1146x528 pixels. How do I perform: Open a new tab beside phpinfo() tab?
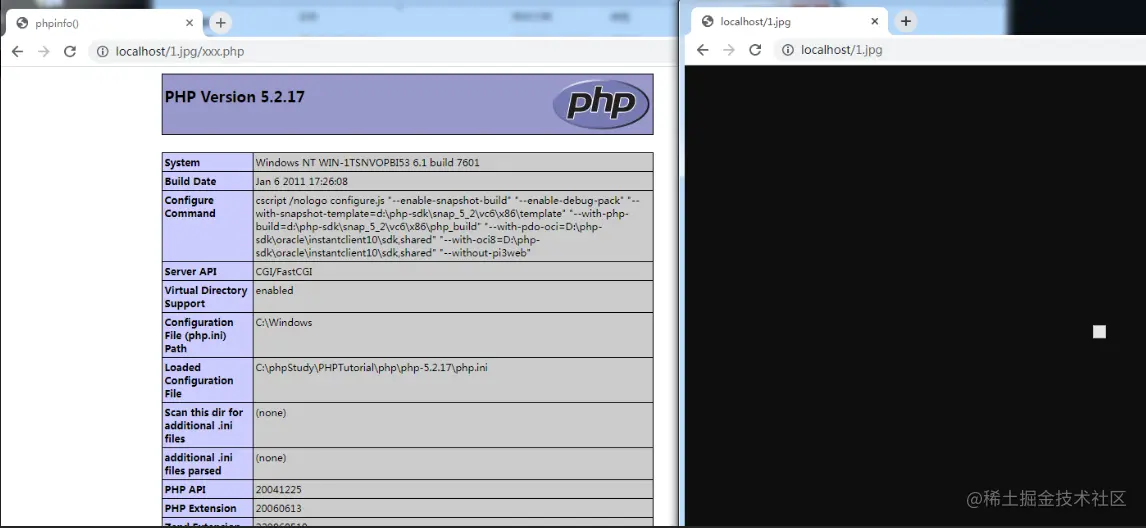pos(221,23)
